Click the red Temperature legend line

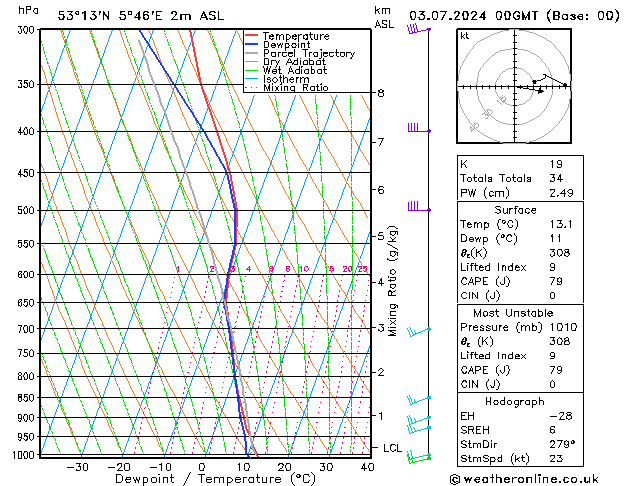[252, 36]
